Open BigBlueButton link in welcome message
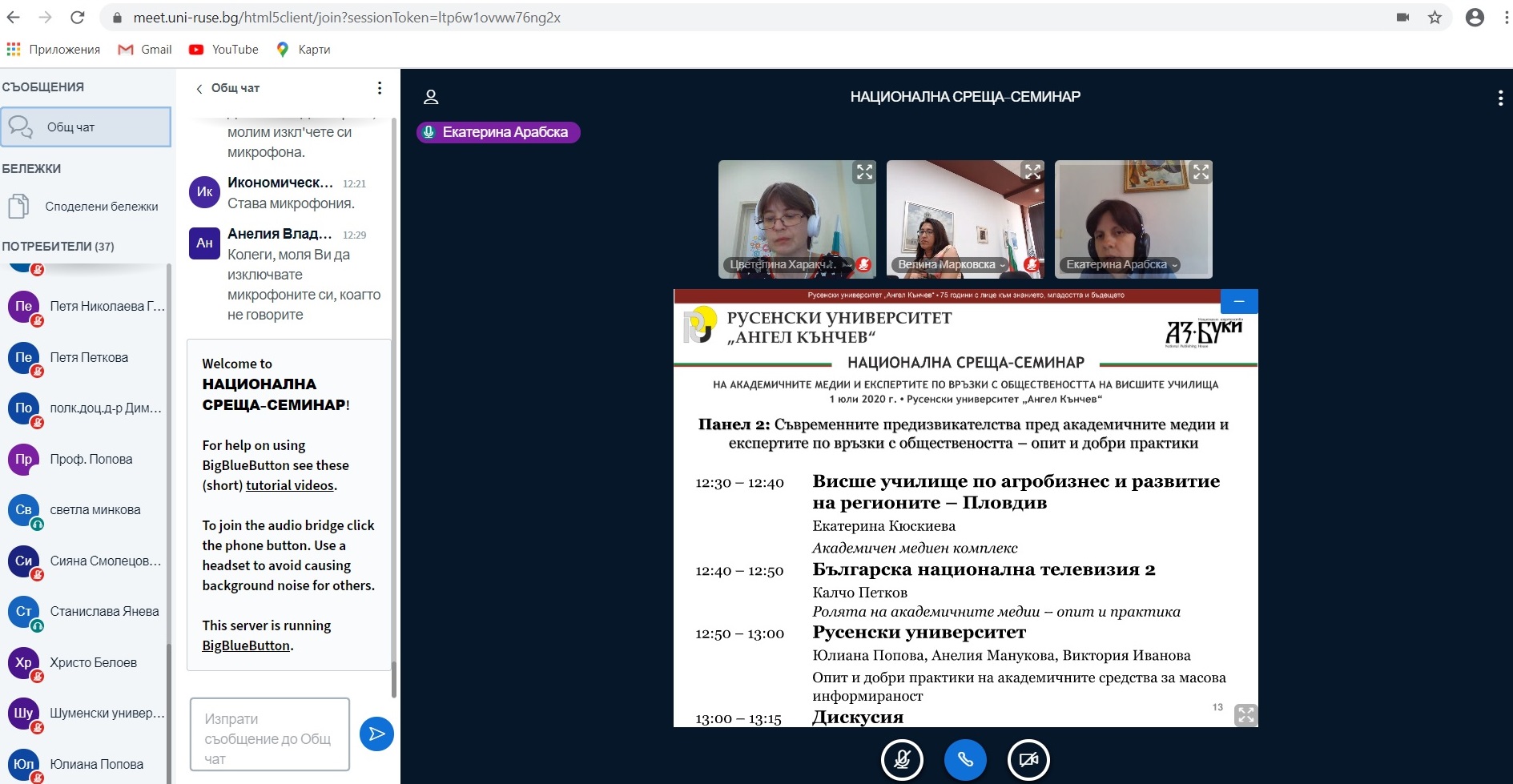The image size is (1513, 784). click(x=246, y=645)
